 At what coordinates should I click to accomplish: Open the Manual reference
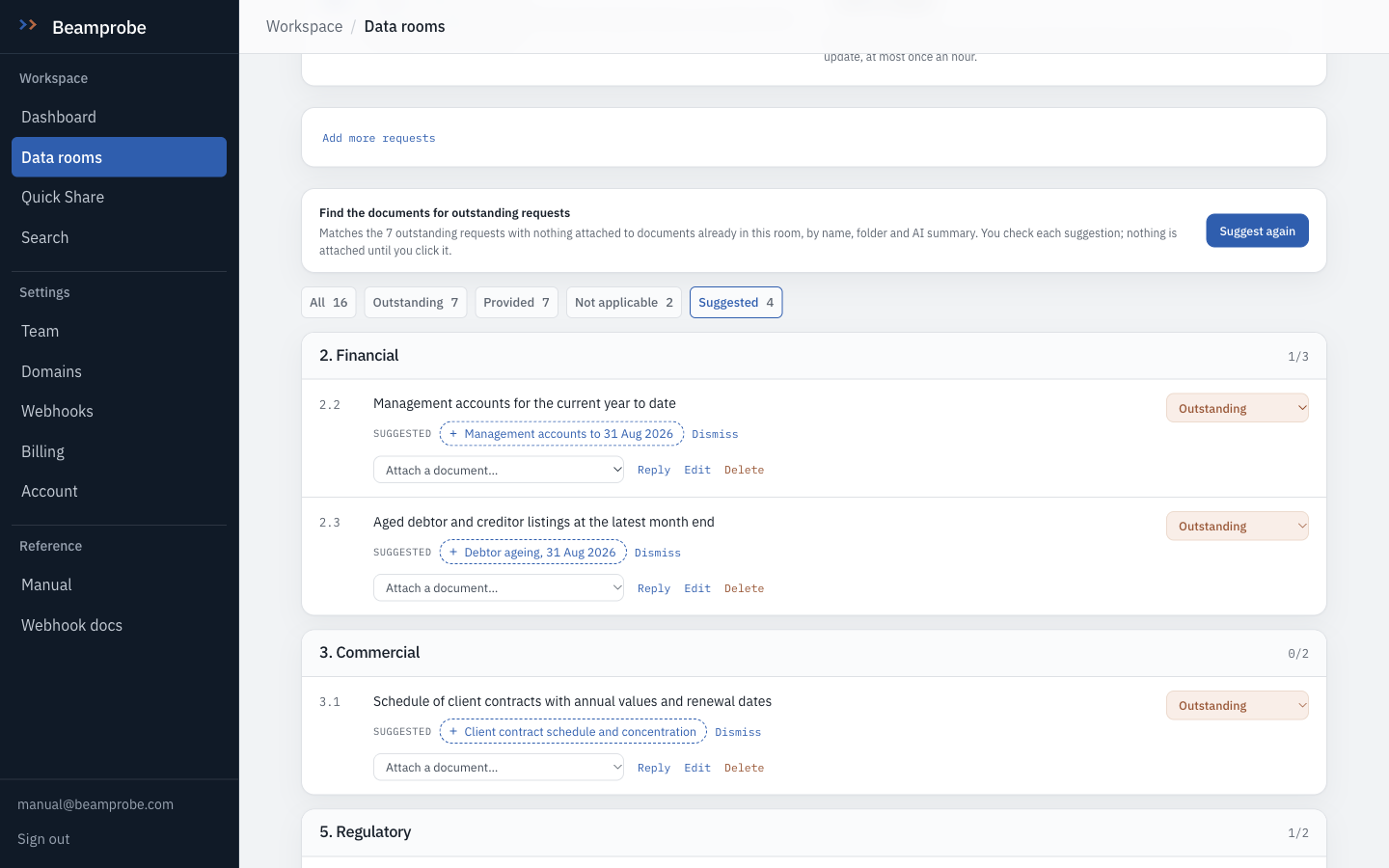(119, 584)
